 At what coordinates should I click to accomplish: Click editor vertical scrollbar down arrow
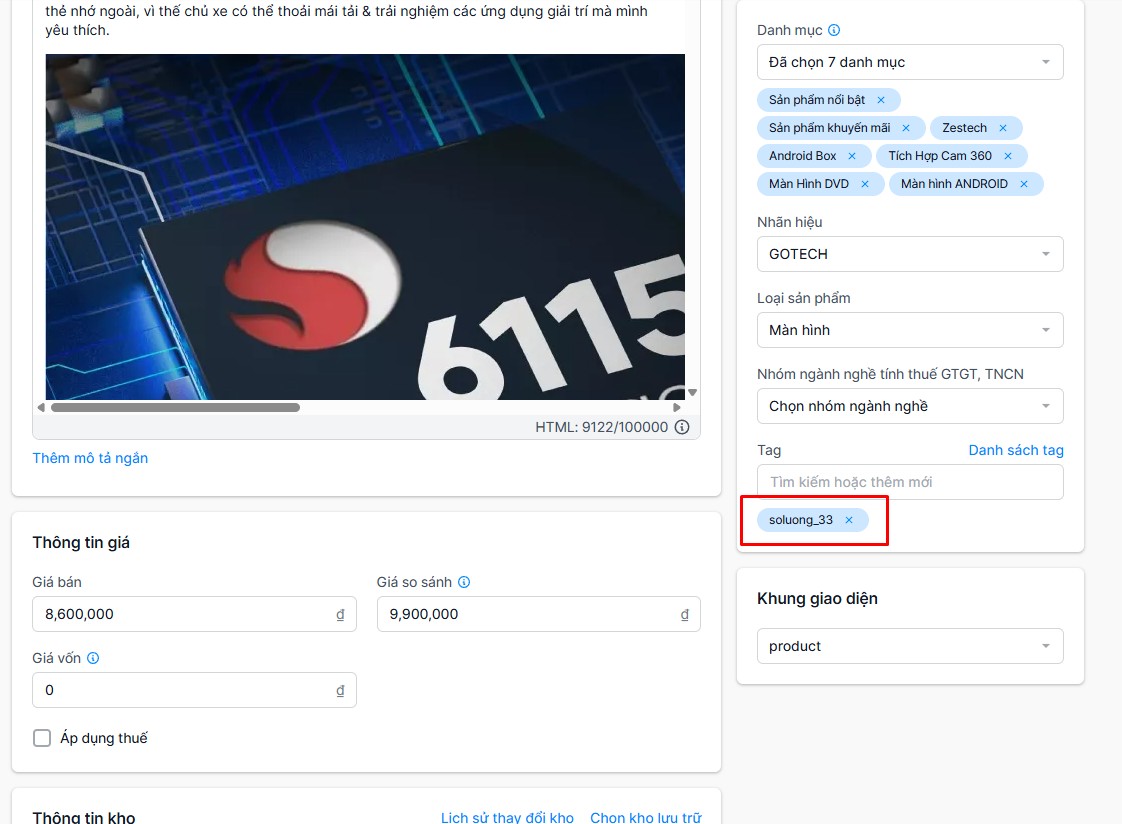[692, 392]
